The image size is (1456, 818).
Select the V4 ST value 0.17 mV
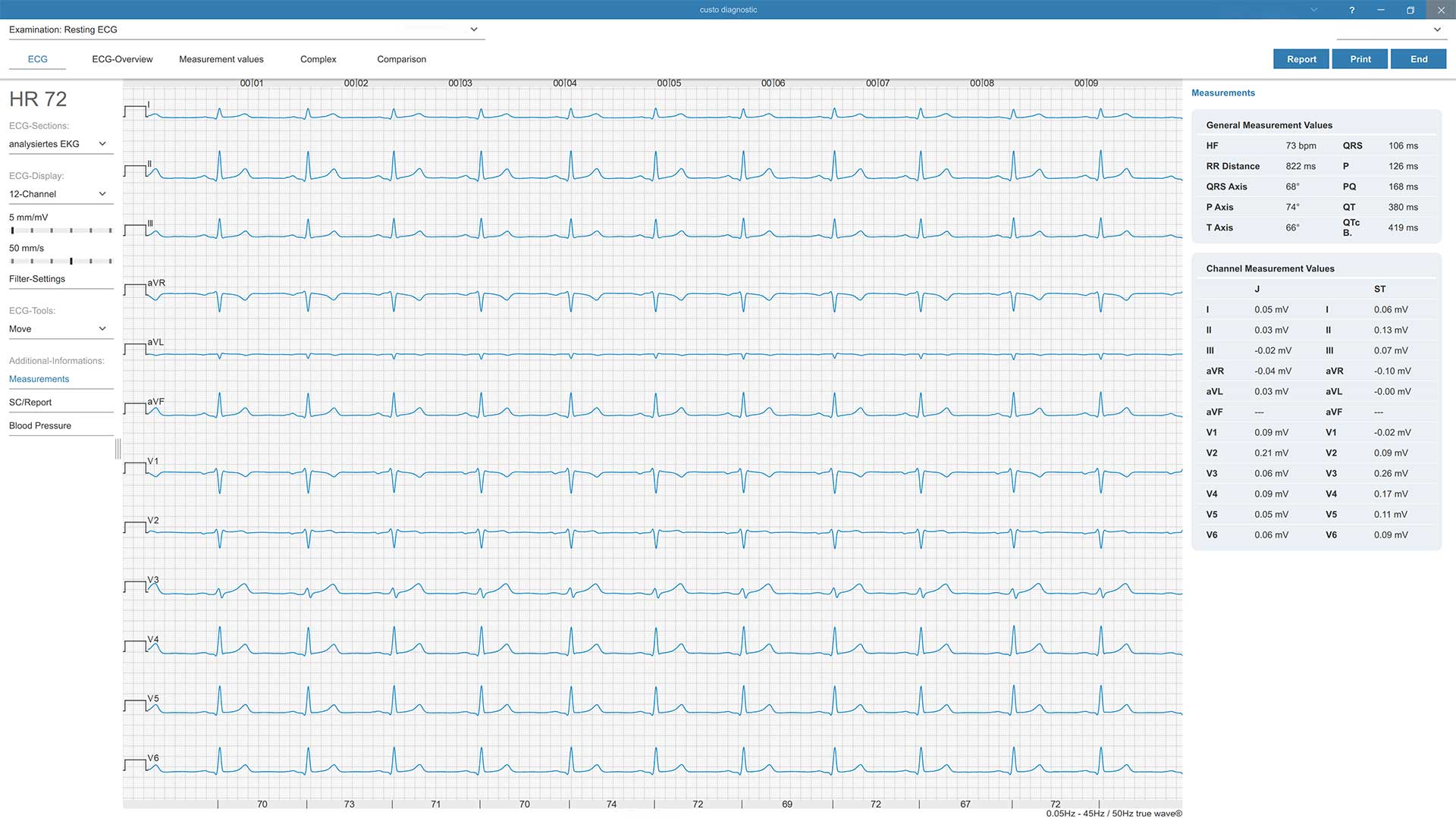pos(1391,494)
